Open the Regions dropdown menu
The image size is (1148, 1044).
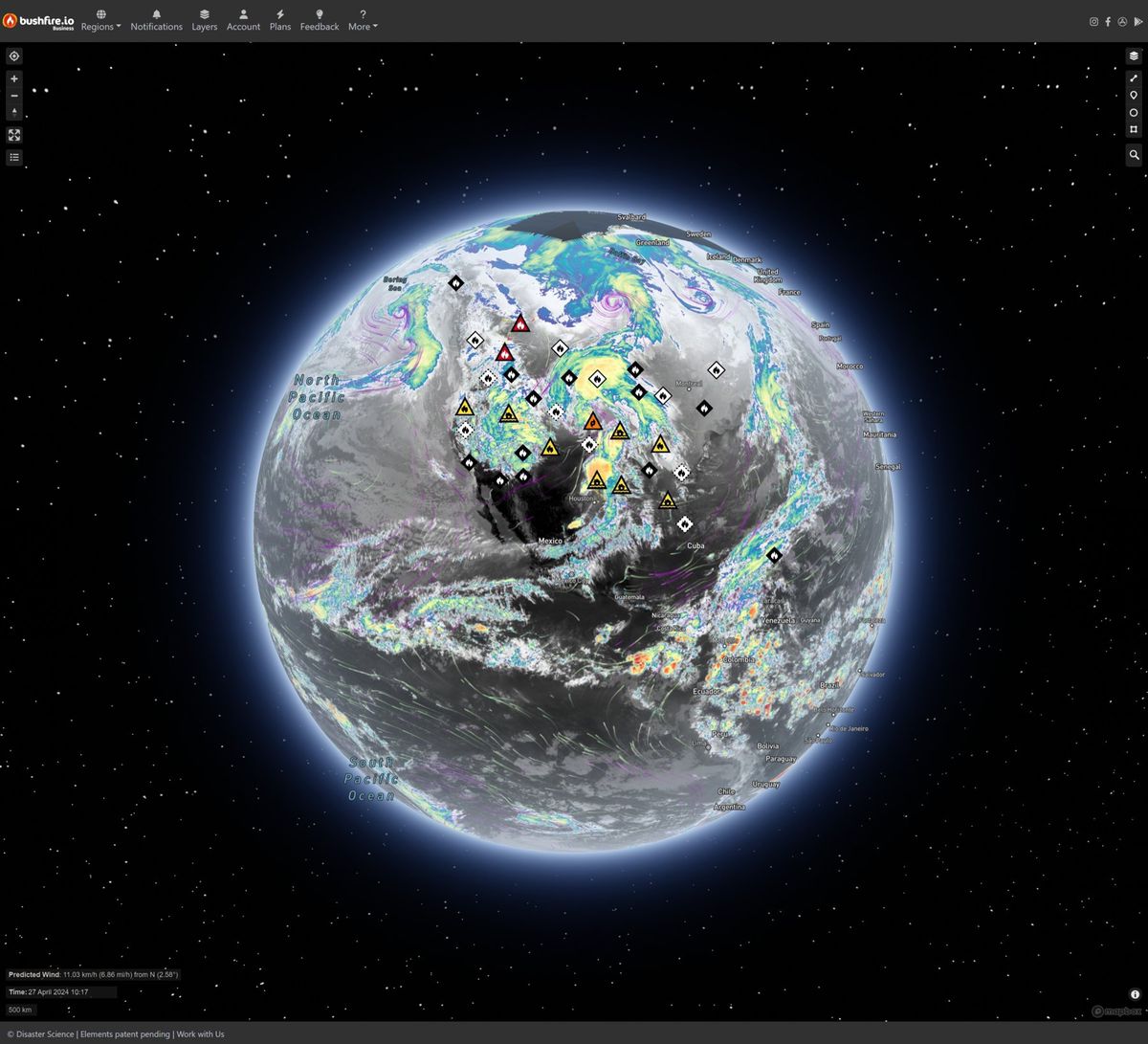pyautogui.click(x=100, y=20)
